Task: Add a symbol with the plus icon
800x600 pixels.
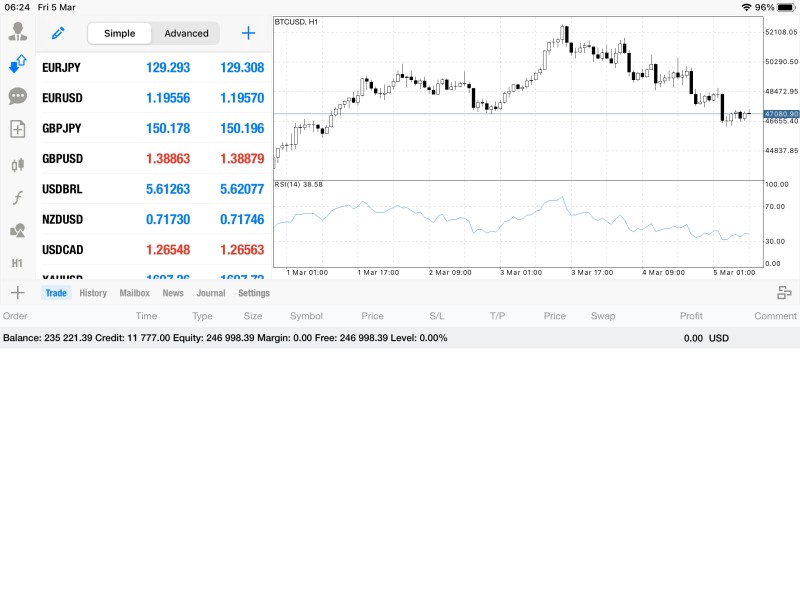Action: [x=248, y=33]
